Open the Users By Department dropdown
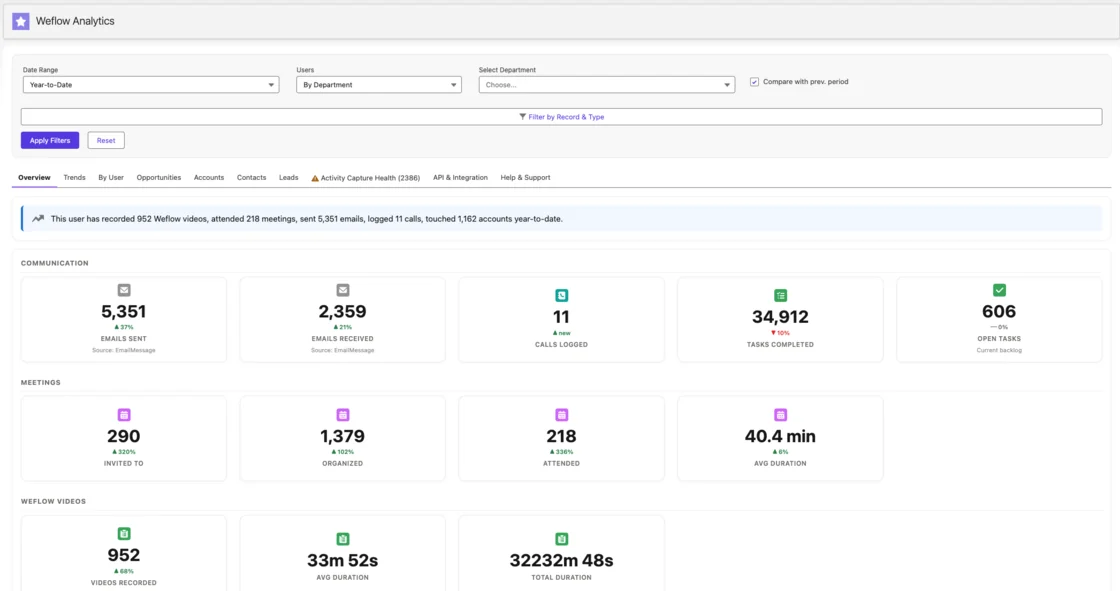The width and height of the screenshot is (1120, 591). pyautogui.click(x=379, y=85)
